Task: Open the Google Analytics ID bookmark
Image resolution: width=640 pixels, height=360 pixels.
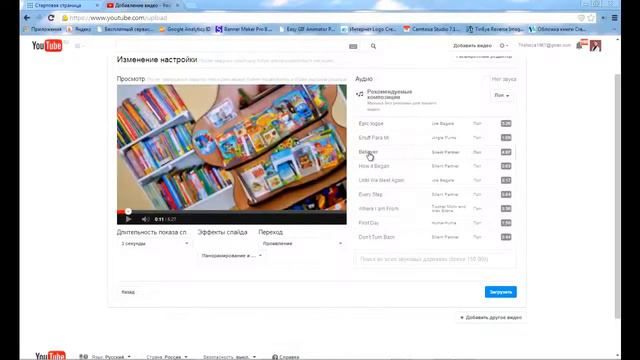Action: pyautogui.click(x=185, y=29)
